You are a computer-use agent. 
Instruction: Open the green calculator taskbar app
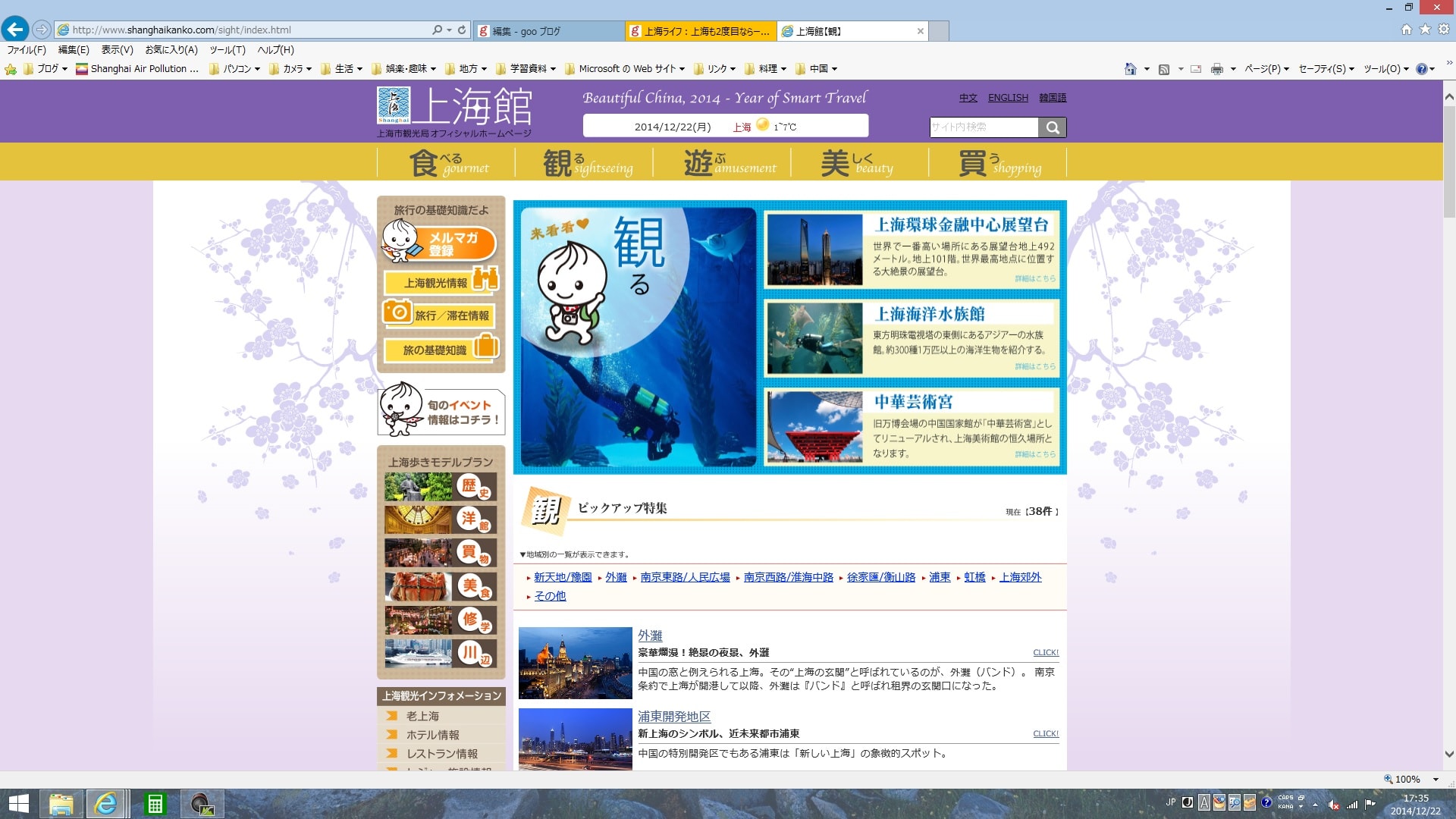155,804
